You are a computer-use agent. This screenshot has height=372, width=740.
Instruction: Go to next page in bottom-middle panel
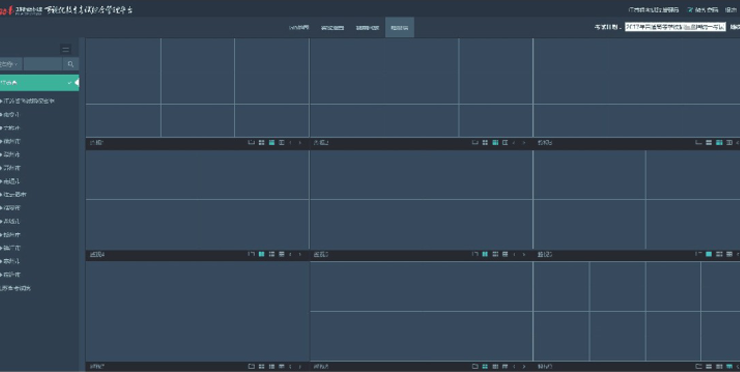pyautogui.click(x=523, y=366)
